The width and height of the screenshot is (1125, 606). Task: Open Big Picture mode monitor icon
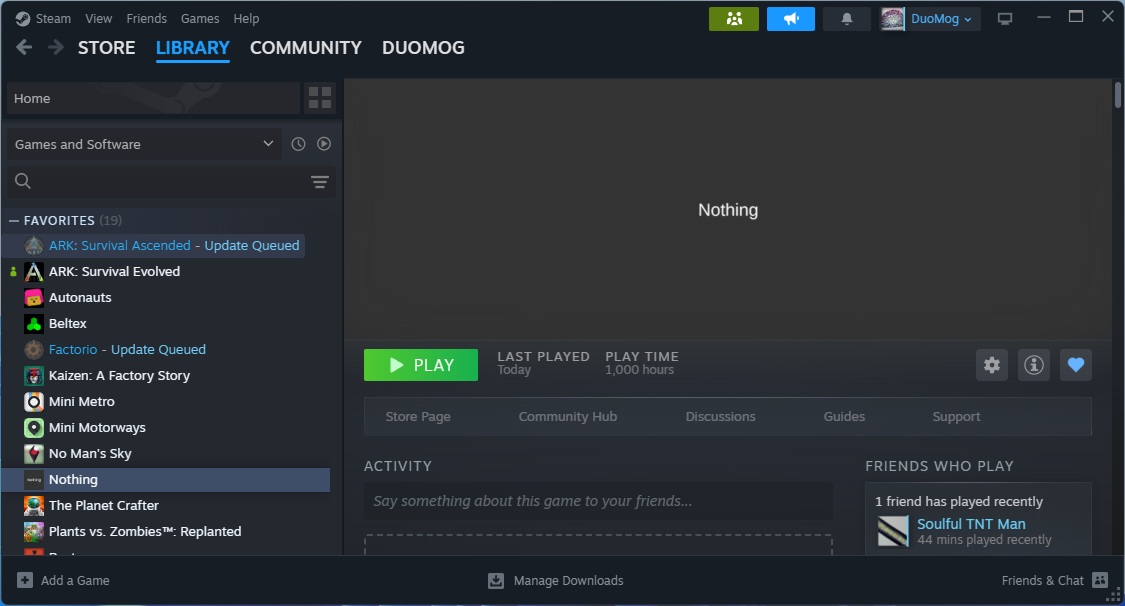click(x=1005, y=19)
